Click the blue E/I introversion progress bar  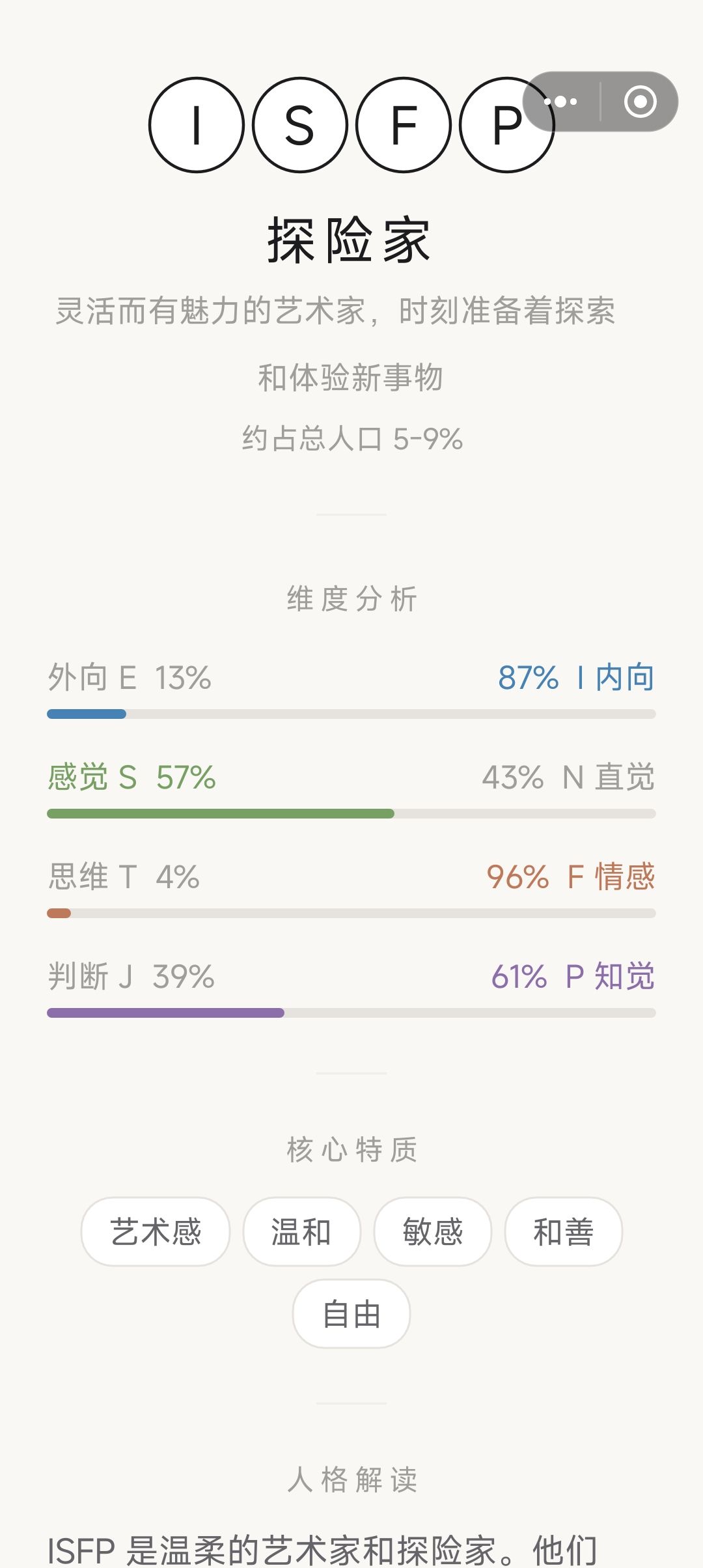pyautogui.click(x=351, y=714)
